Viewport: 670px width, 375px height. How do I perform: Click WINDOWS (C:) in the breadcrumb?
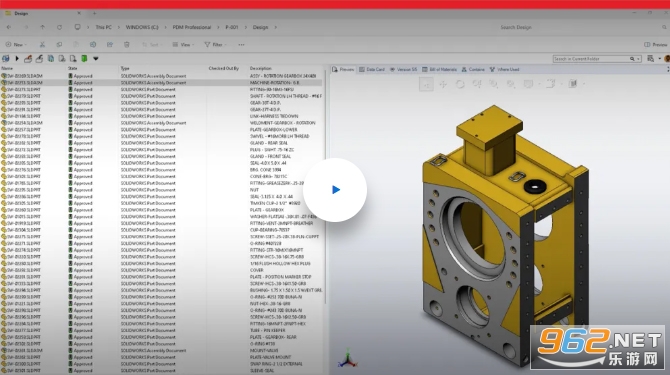pyautogui.click(x=142, y=27)
